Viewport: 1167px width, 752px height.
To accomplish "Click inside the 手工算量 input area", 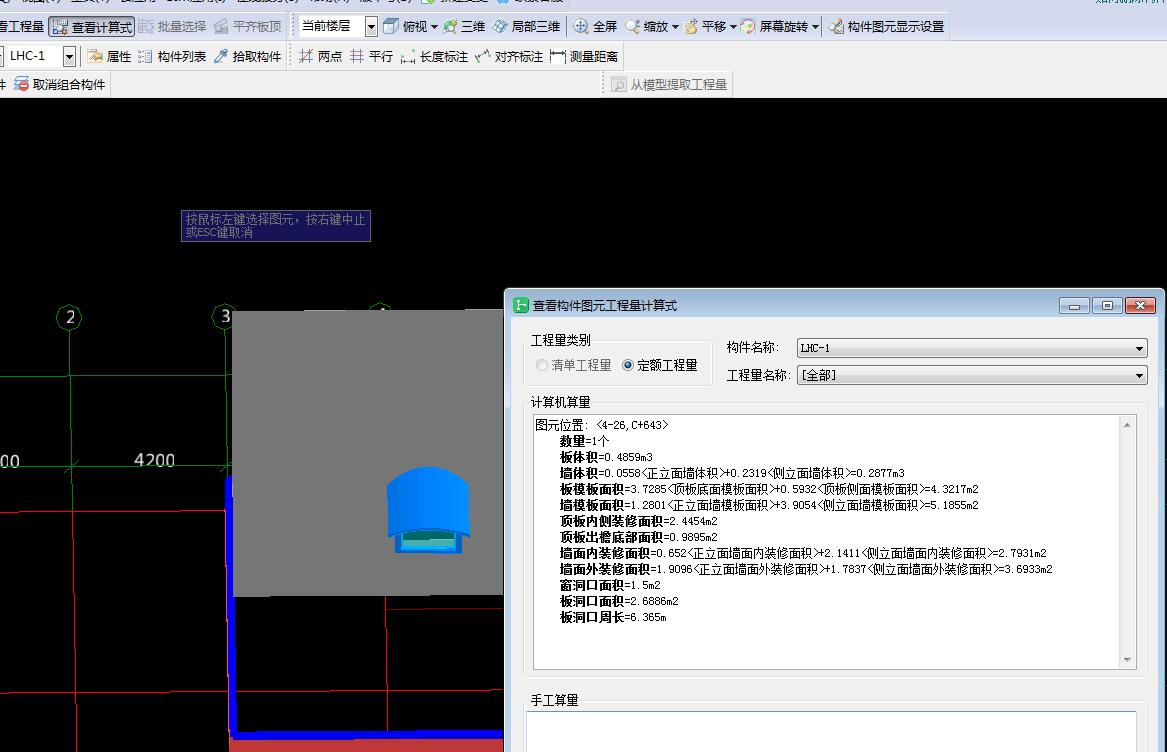I will (x=831, y=732).
